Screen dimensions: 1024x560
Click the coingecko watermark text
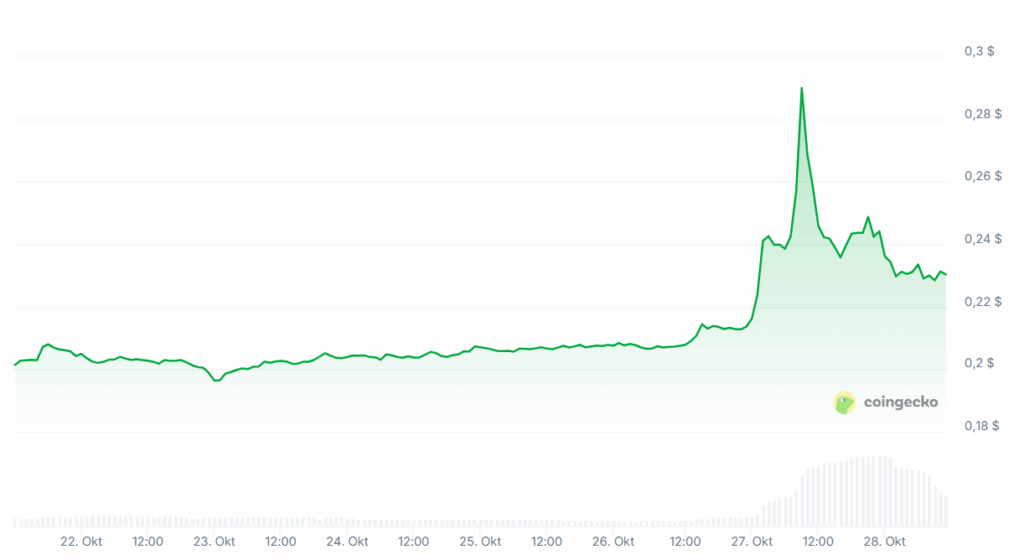[x=900, y=403]
